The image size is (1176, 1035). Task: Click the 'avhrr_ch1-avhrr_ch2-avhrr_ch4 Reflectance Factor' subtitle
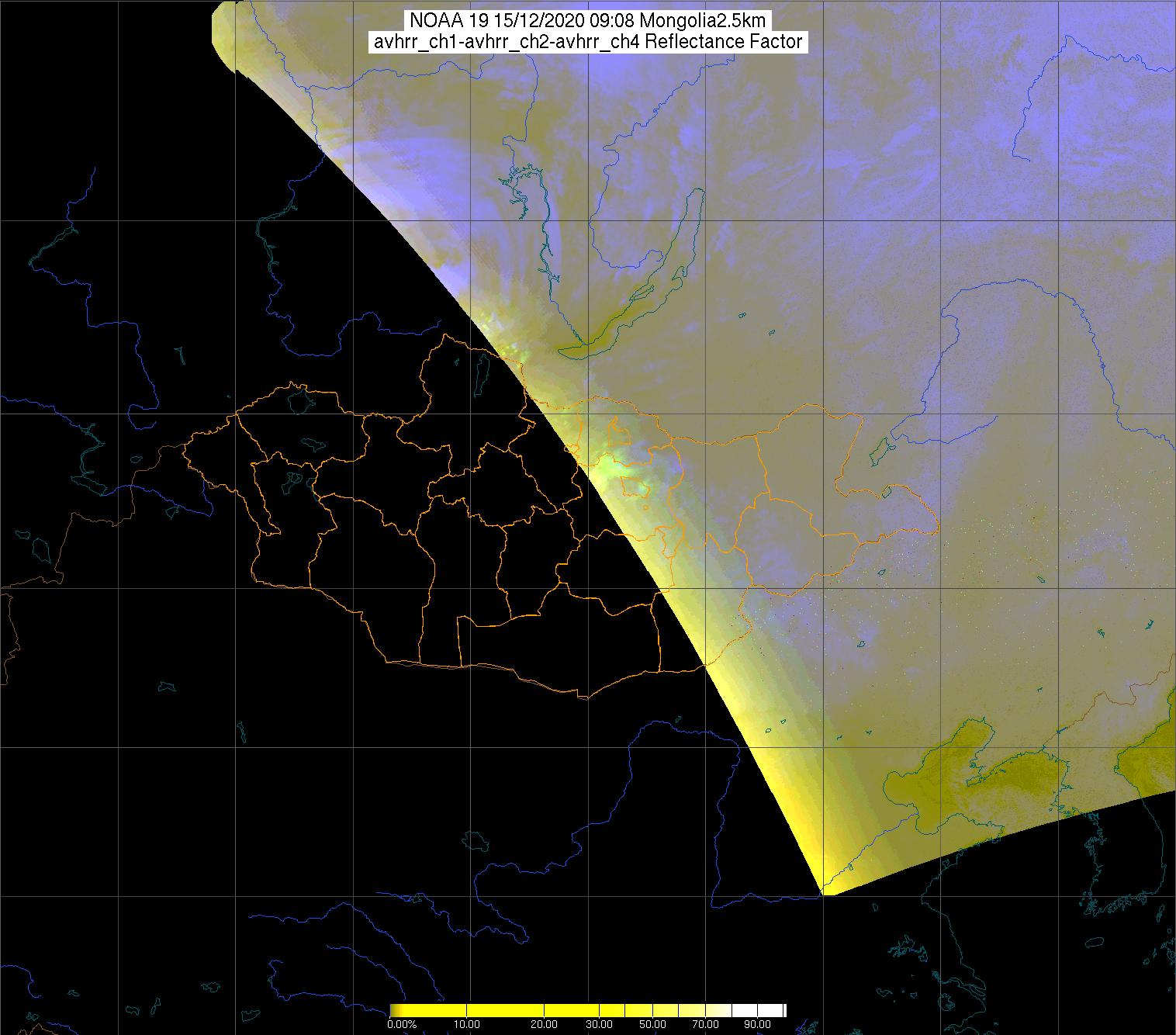pos(588,43)
